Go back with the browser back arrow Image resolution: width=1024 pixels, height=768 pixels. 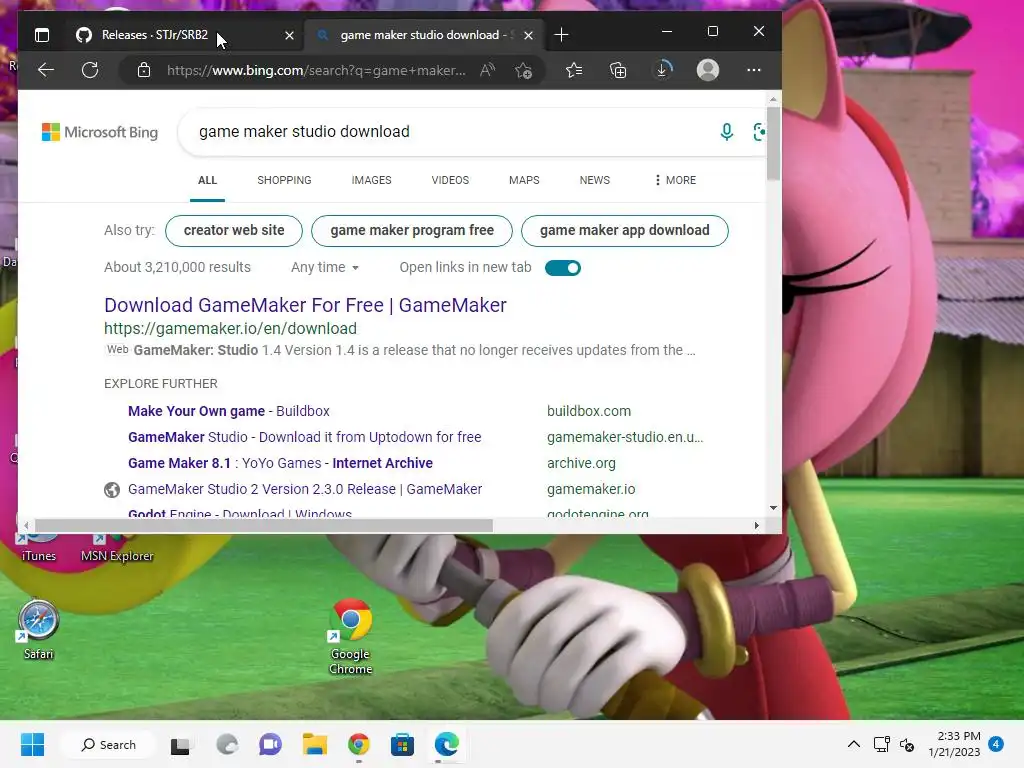point(46,70)
